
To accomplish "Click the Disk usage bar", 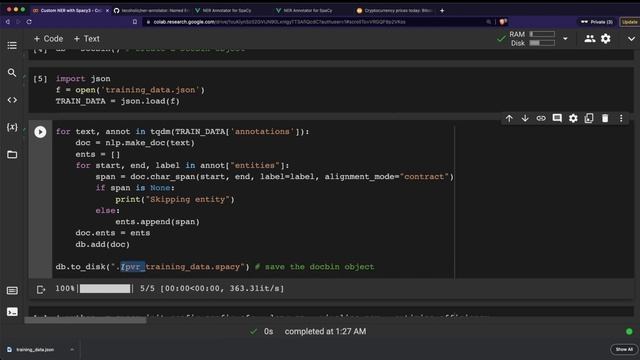I will pos(542,43).
